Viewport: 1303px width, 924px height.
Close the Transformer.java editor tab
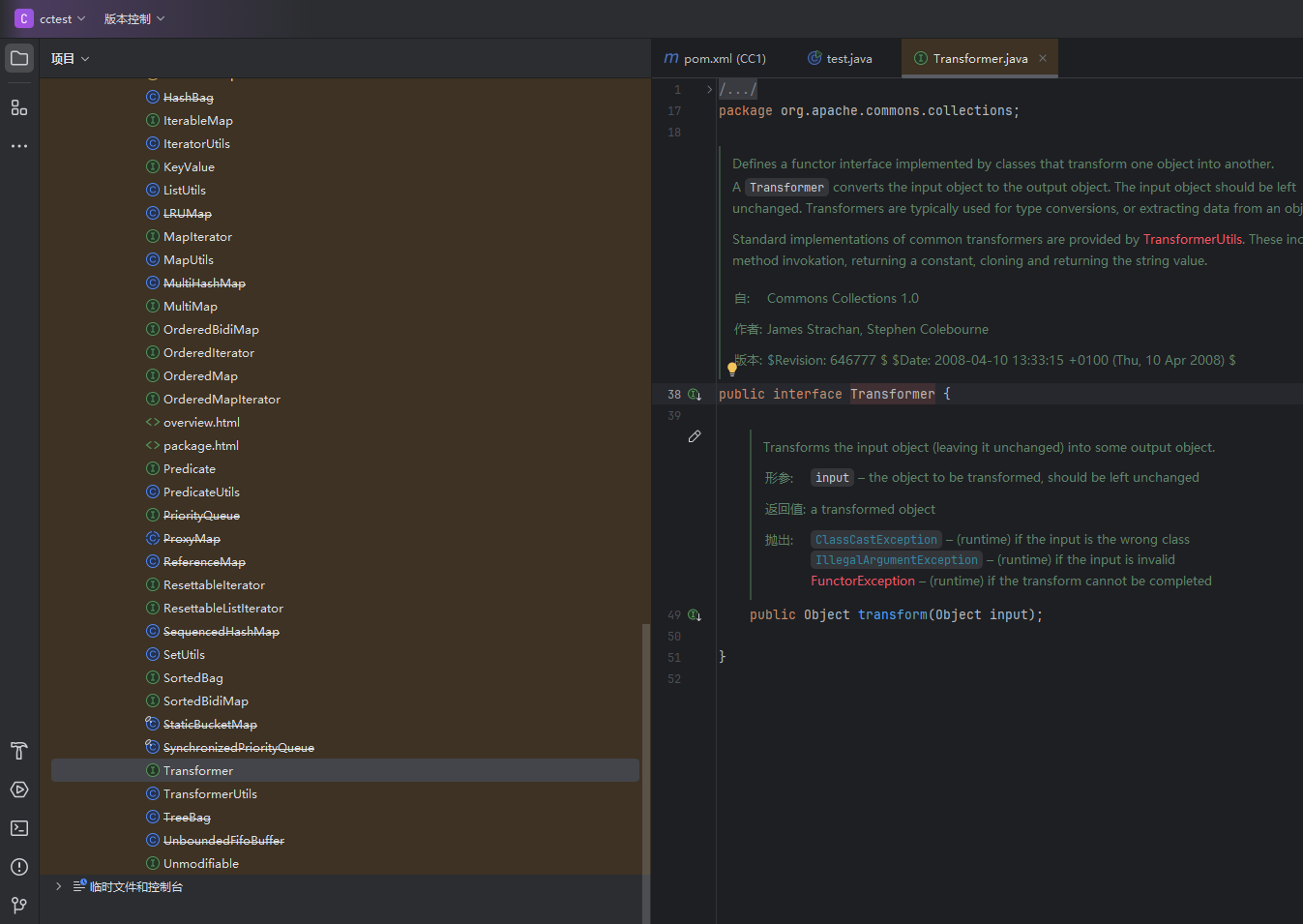coord(1043,58)
